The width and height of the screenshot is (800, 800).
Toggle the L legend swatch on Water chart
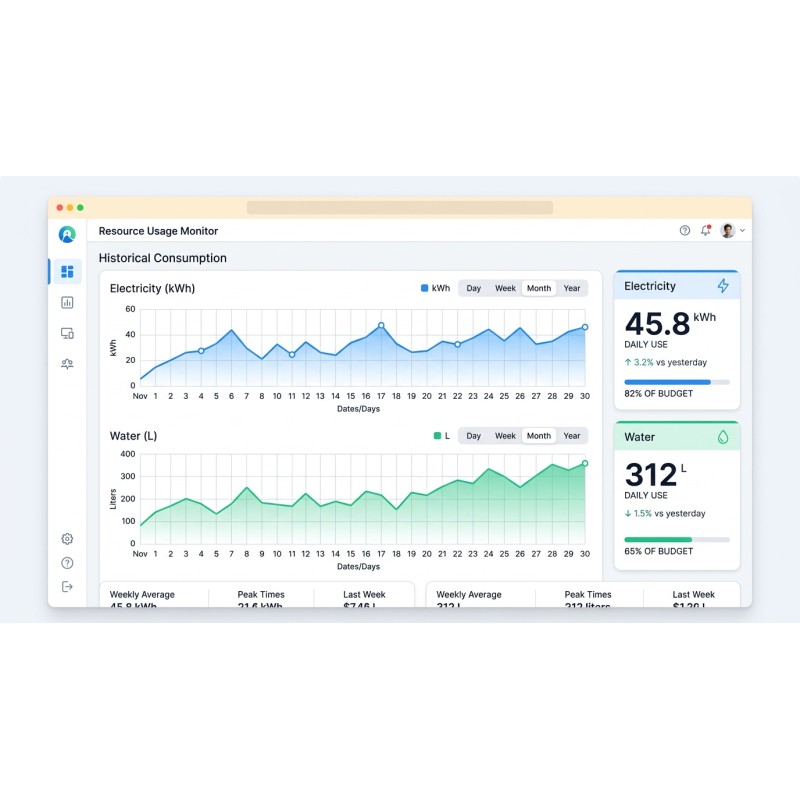[437, 436]
